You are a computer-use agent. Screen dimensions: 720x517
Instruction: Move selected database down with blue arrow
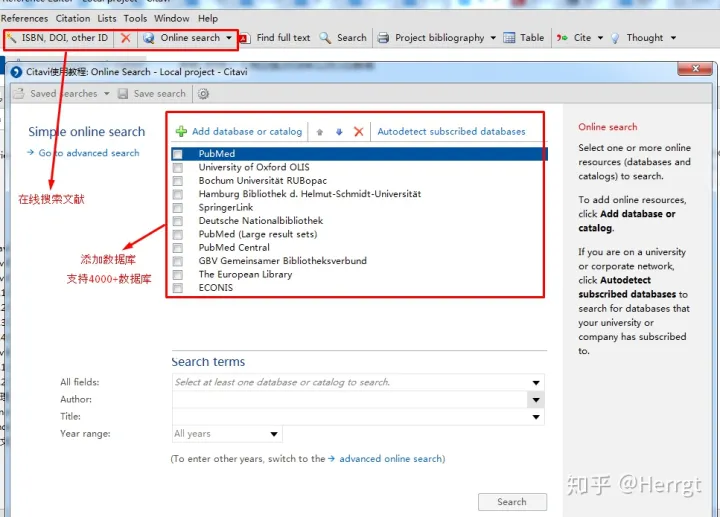pos(339,132)
